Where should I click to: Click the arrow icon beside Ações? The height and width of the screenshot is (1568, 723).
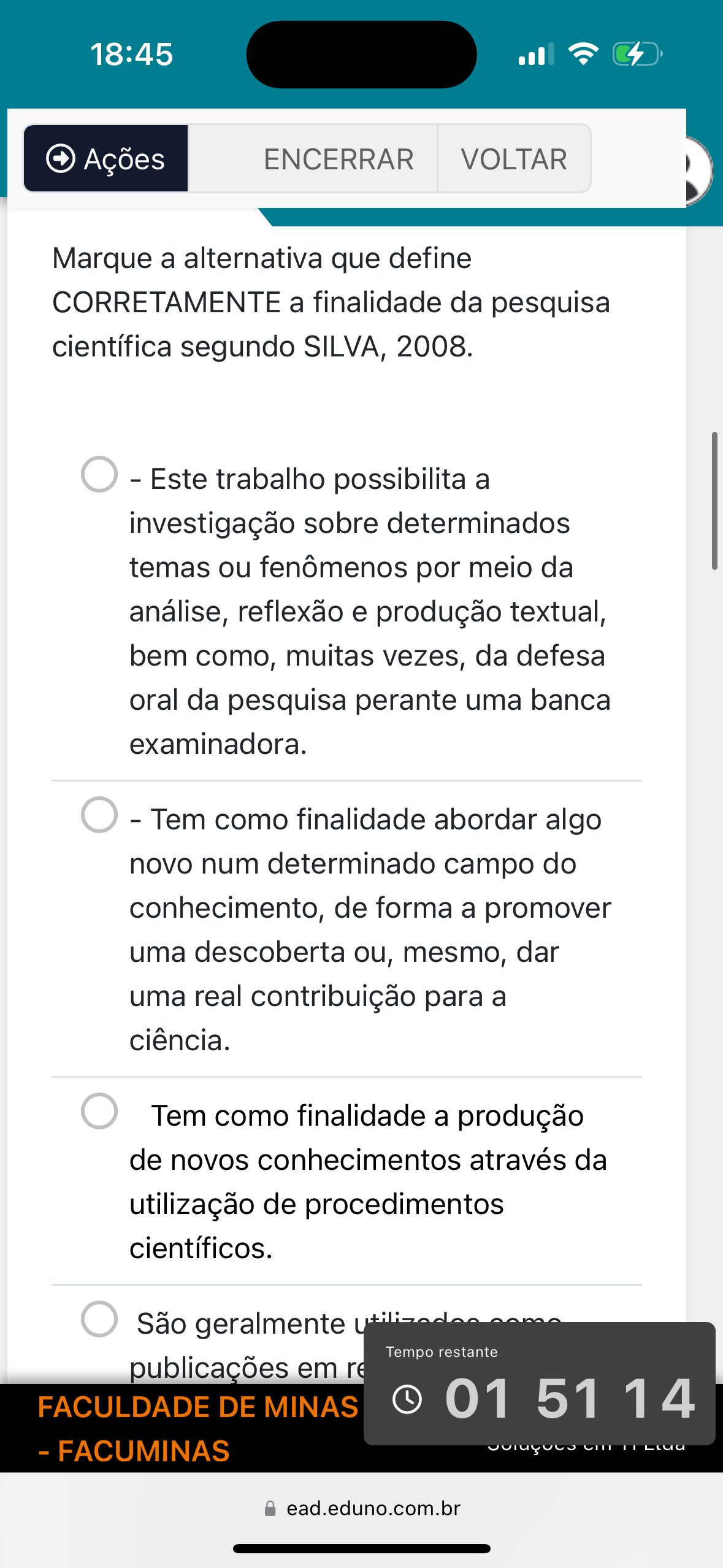60,159
